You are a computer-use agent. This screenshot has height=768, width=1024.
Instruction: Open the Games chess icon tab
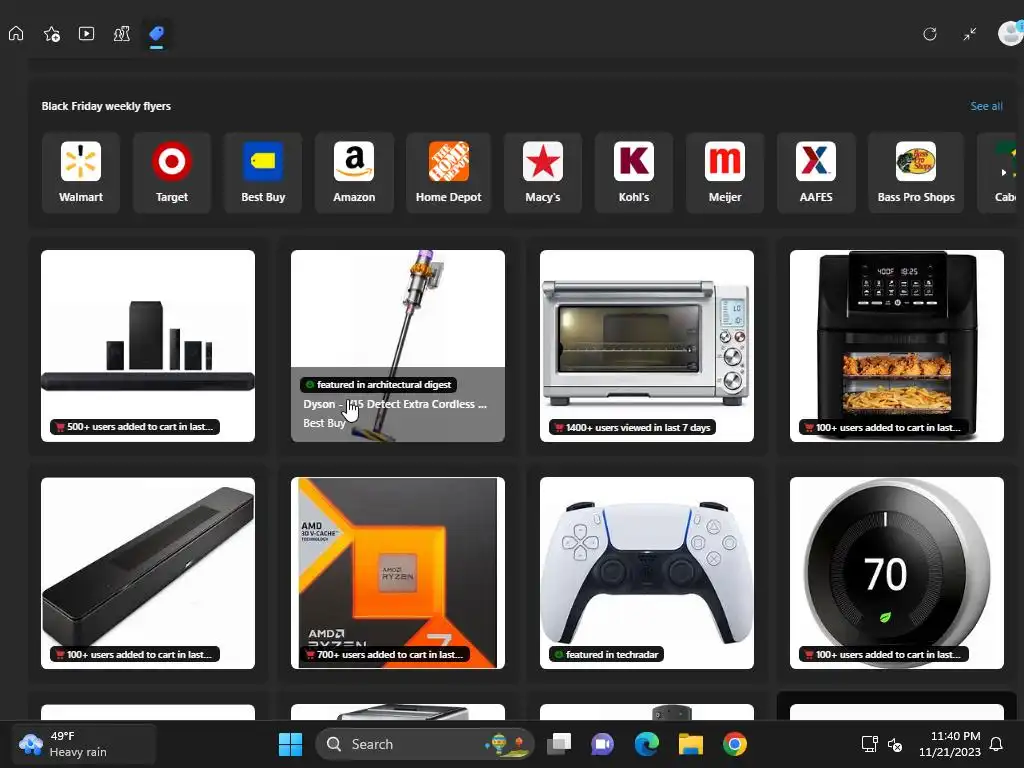[121, 33]
